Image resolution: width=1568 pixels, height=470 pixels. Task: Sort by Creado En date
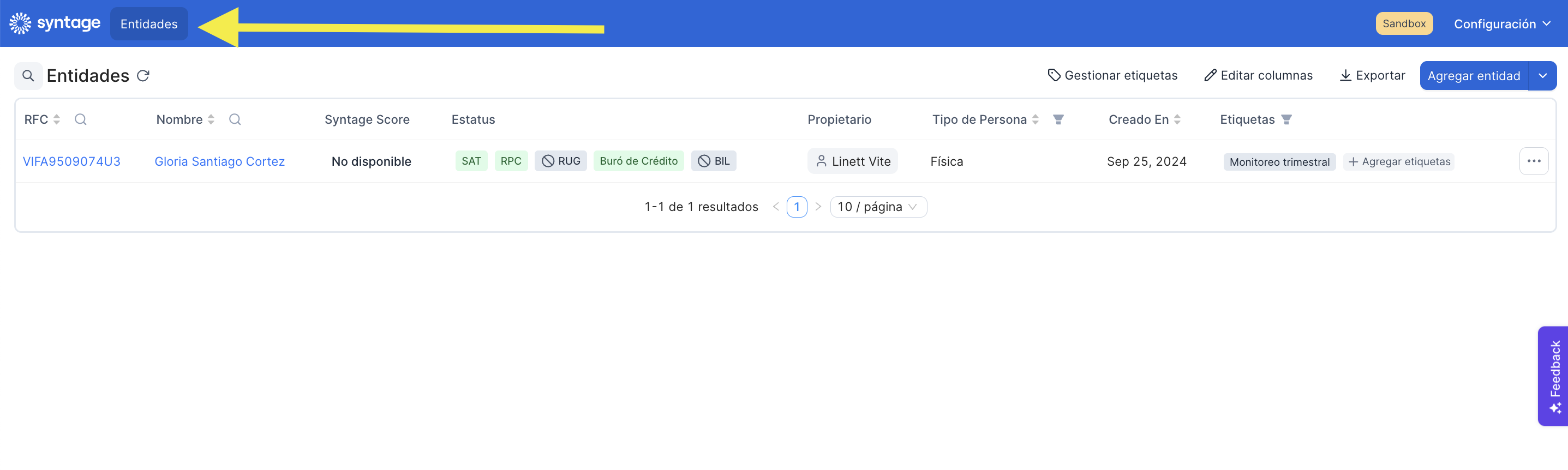[x=1177, y=119]
